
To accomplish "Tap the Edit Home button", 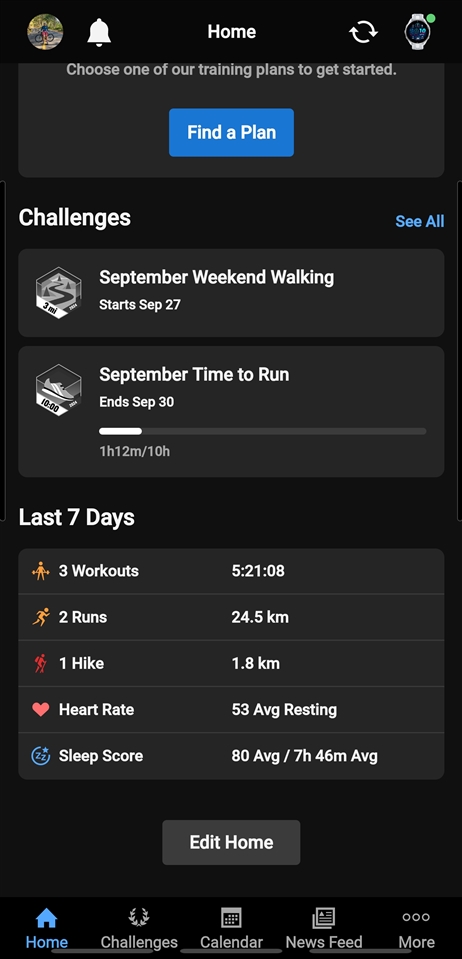I will [x=231, y=842].
